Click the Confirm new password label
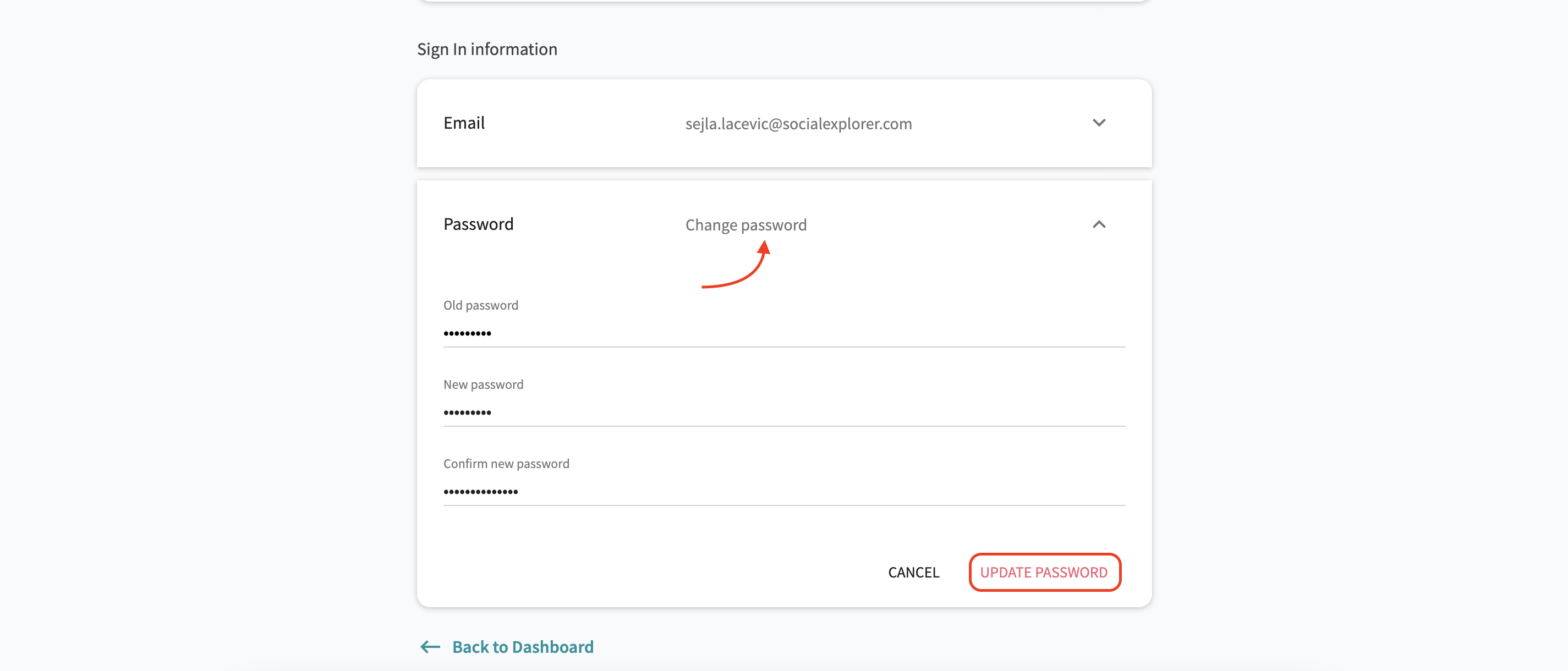 tap(506, 463)
